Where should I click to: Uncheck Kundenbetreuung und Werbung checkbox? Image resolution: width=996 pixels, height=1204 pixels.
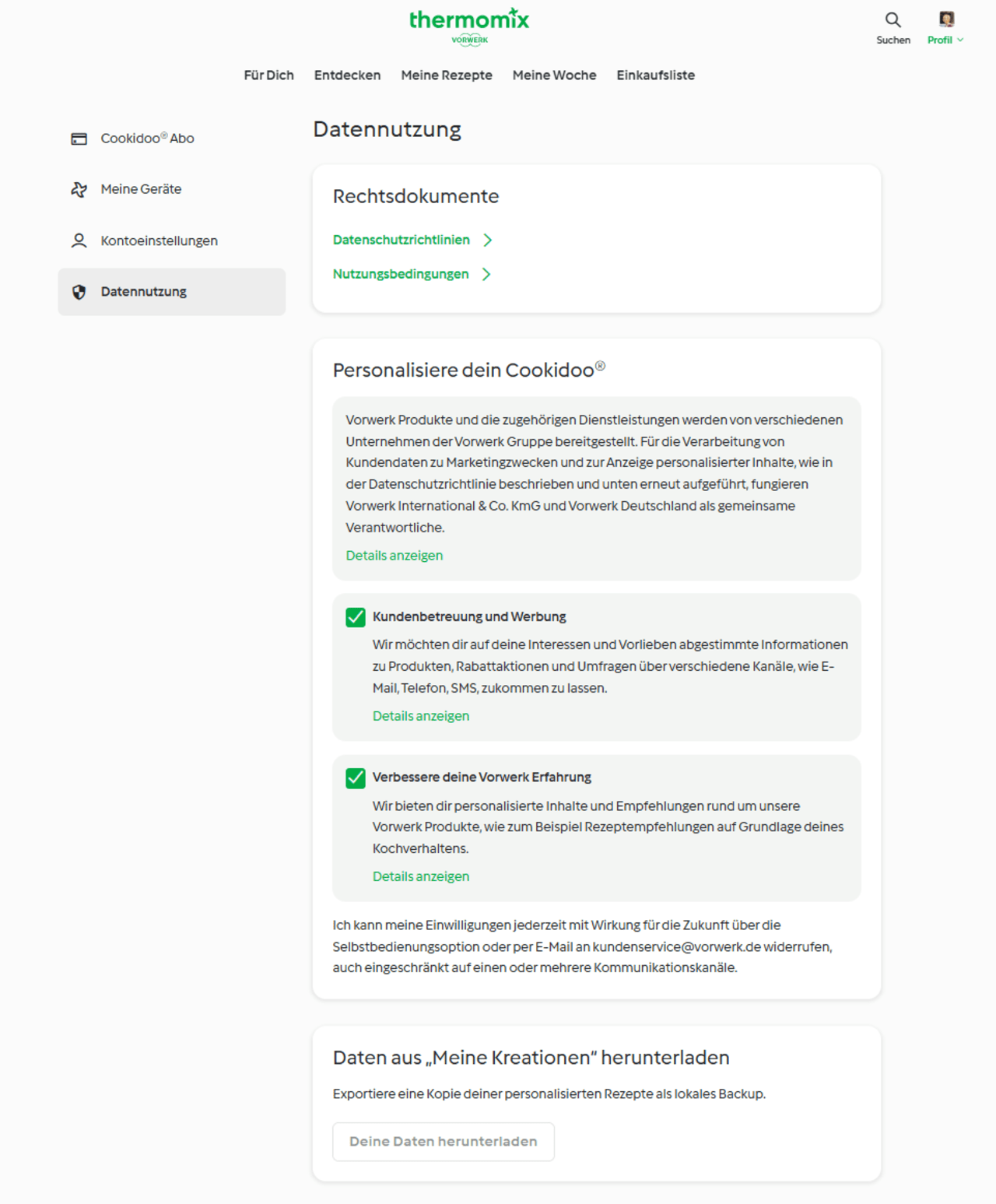(356, 617)
